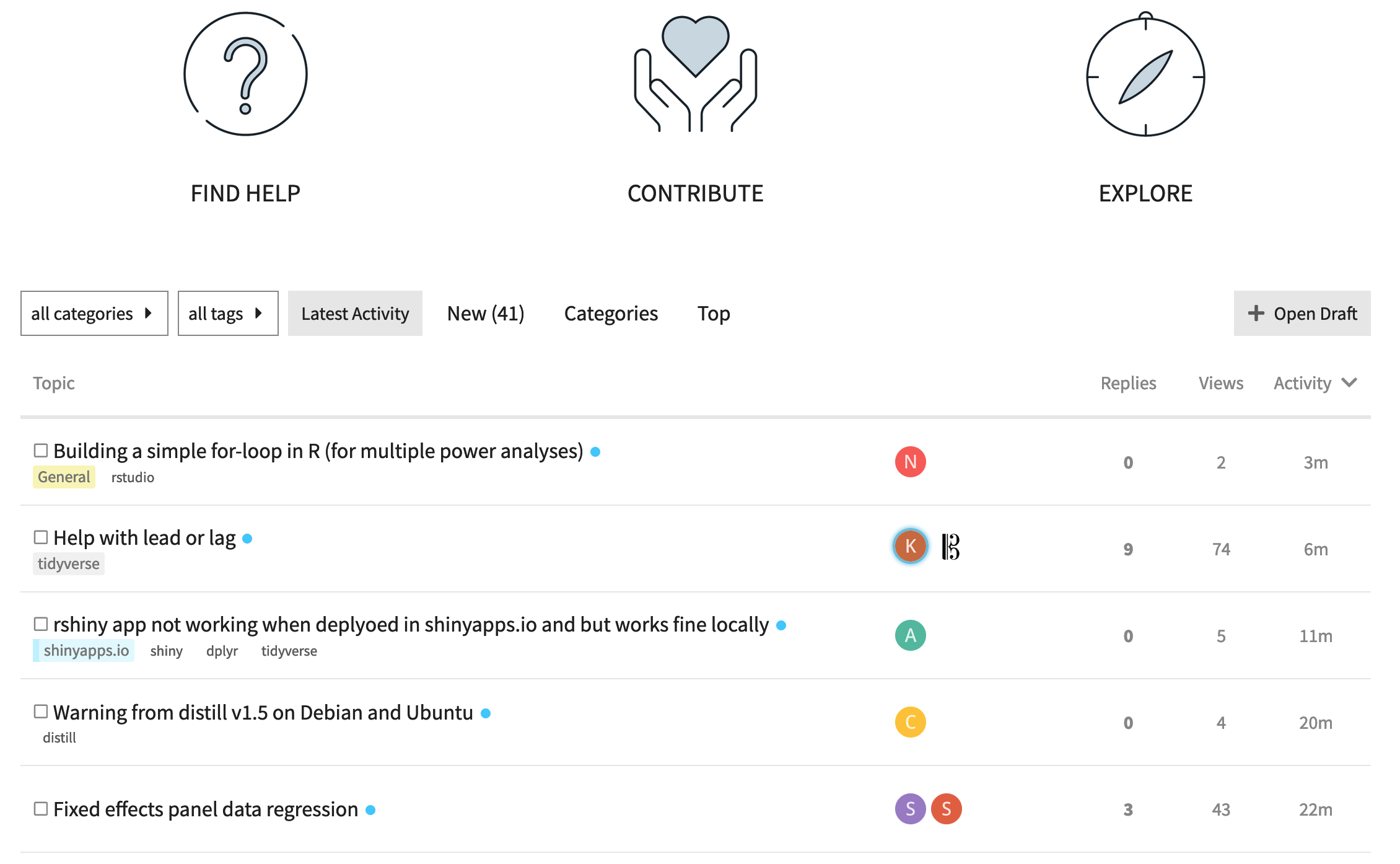The image size is (1400, 864).
Task: Select the 'Fixed effects panel data regression' checkbox
Action: [41, 809]
